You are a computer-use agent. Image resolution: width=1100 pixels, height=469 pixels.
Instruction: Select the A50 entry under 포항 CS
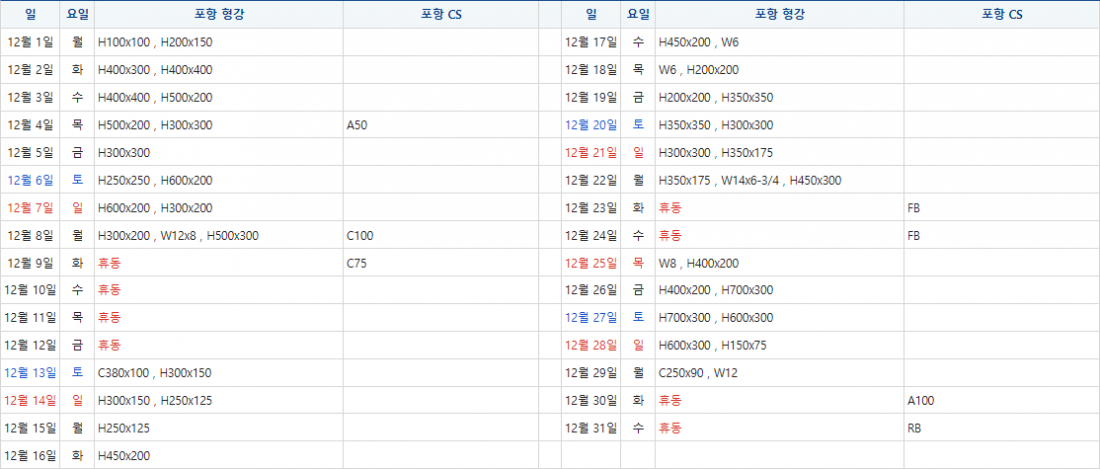coord(357,125)
